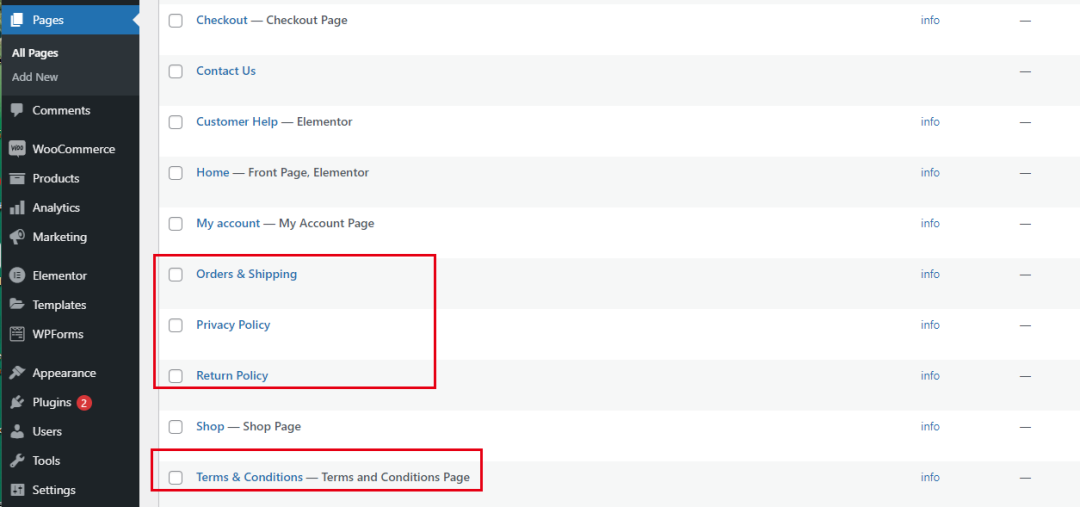The height and width of the screenshot is (507, 1080).
Task: Go to the Settings menu
Action: (x=53, y=490)
